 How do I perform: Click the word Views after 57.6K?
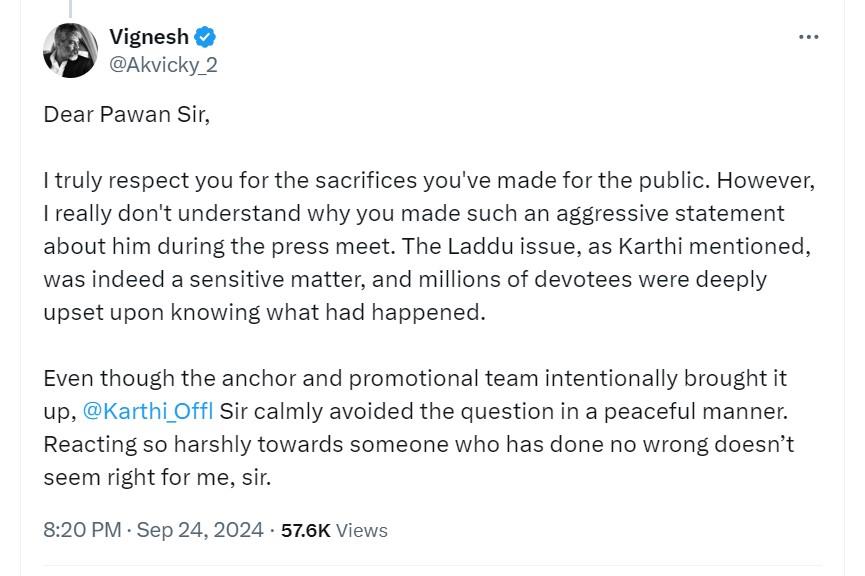[x=362, y=530]
